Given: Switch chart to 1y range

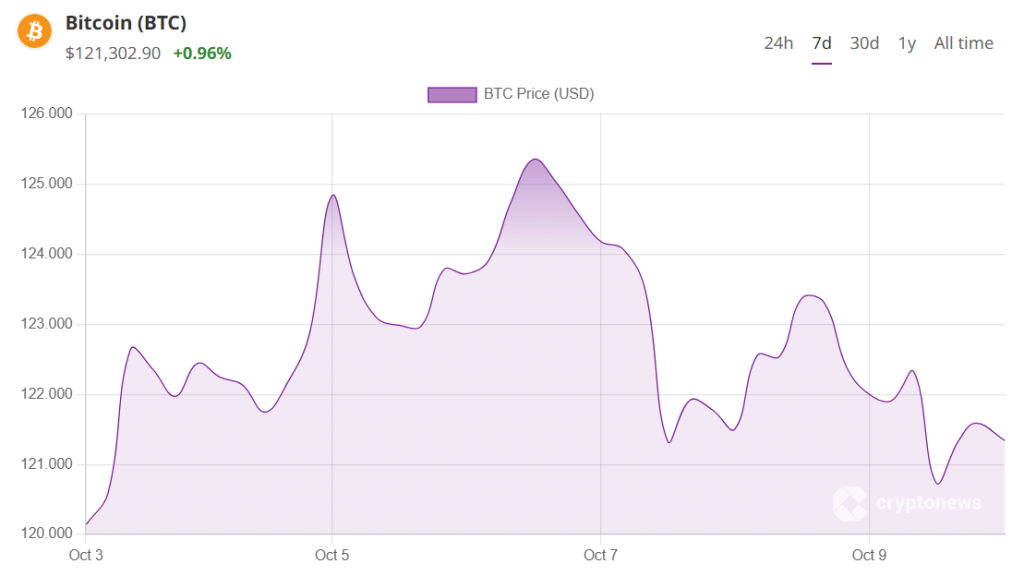Looking at the screenshot, I should [x=906, y=43].
